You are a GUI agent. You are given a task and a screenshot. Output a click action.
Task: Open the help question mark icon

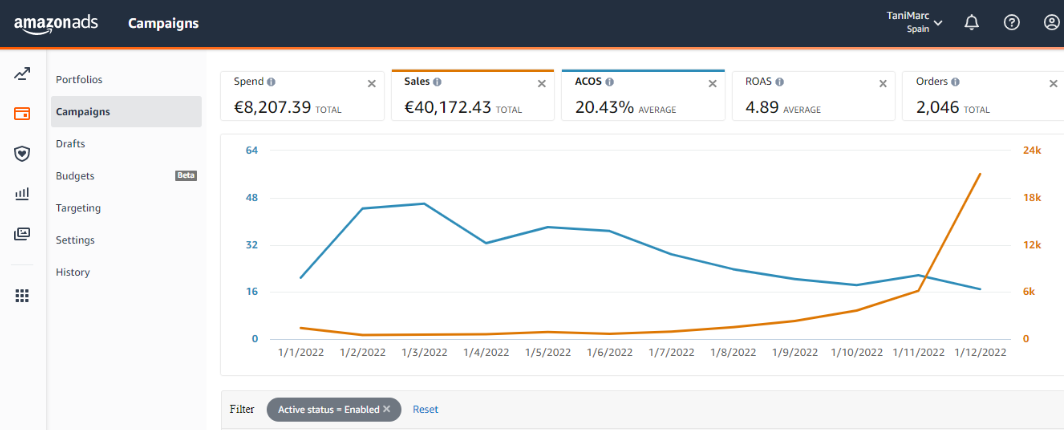click(x=1011, y=23)
